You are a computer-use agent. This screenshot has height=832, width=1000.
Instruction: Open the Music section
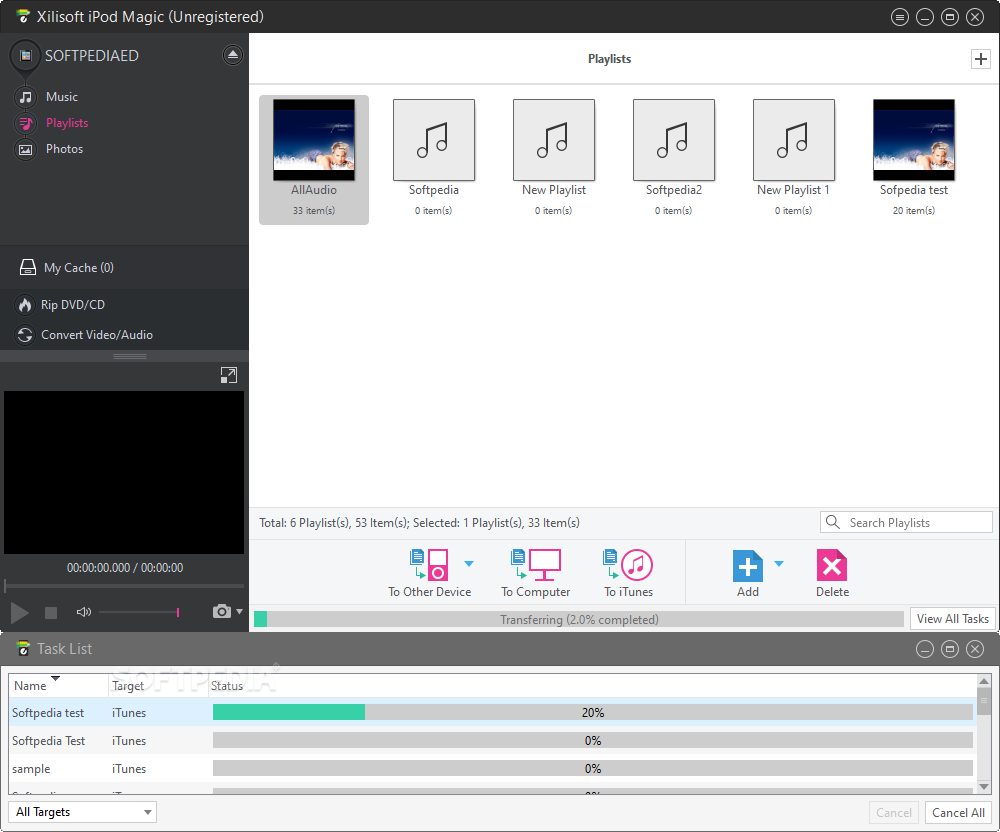62,97
